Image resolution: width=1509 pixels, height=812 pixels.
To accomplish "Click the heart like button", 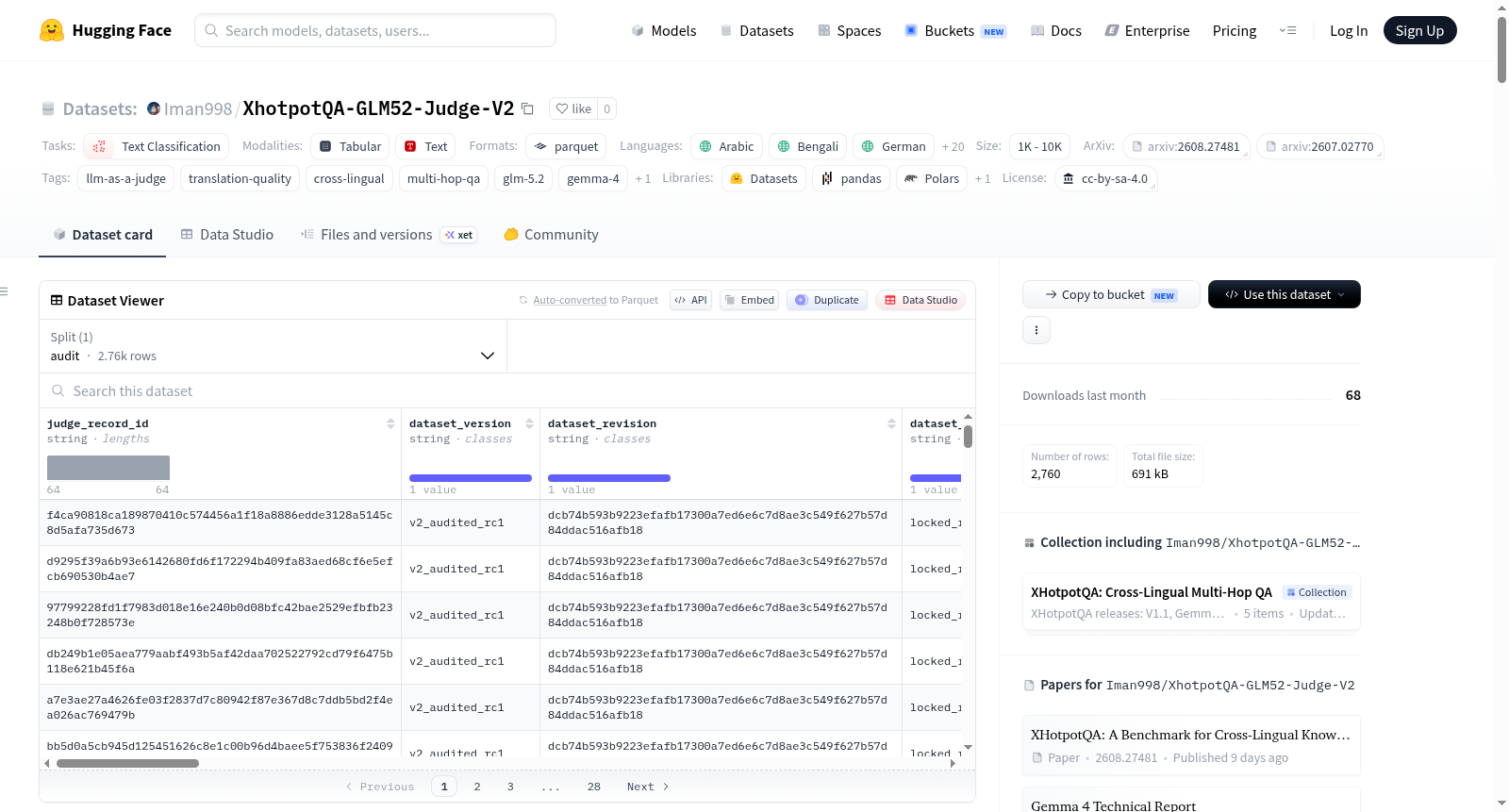I will [573, 108].
